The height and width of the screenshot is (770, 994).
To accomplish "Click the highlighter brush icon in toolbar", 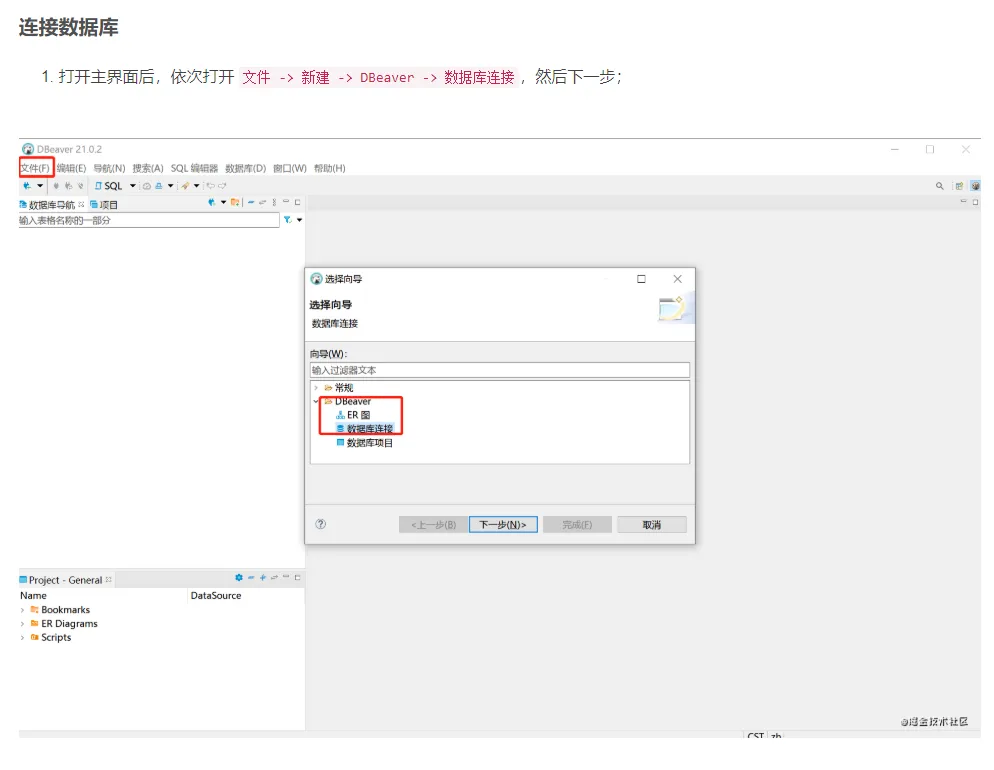I will pyautogui.click(x=185, y=186).
